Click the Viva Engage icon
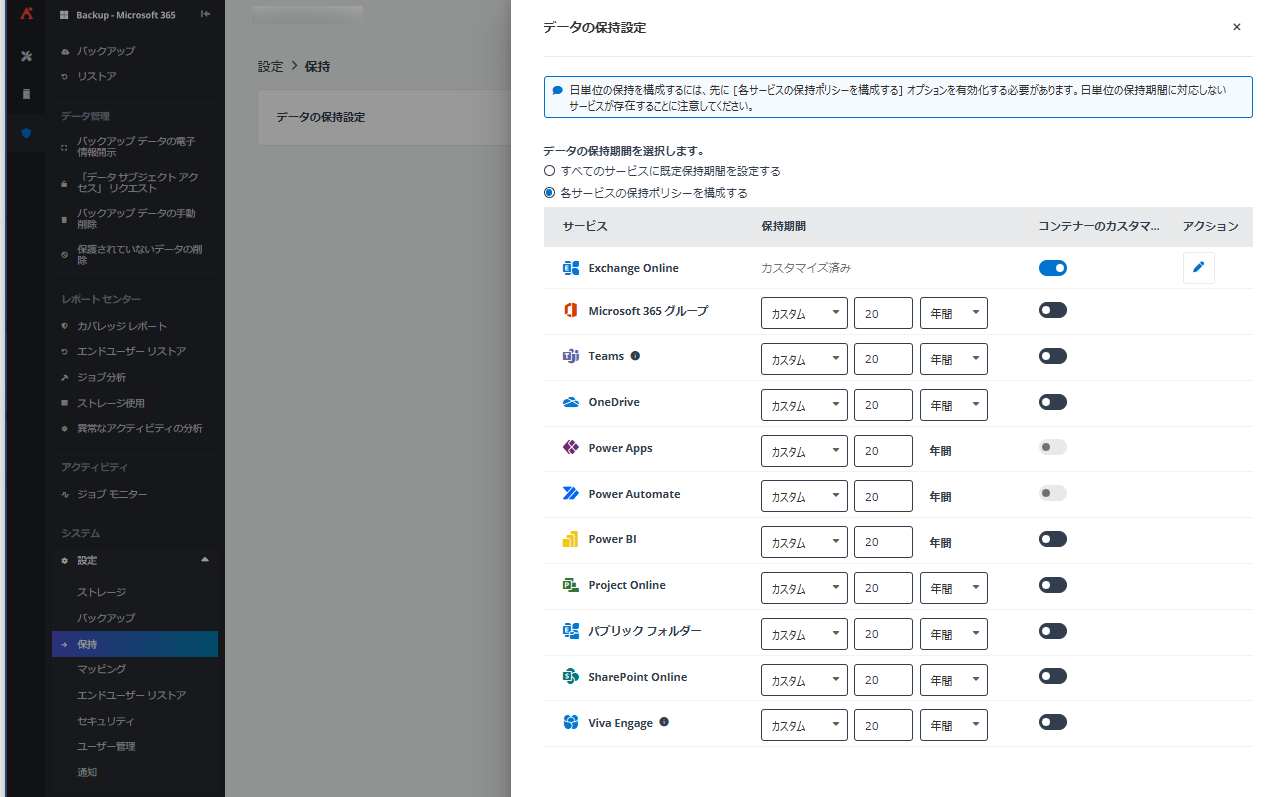Screen dimensions: 1266x797 [x=571, y=722]
